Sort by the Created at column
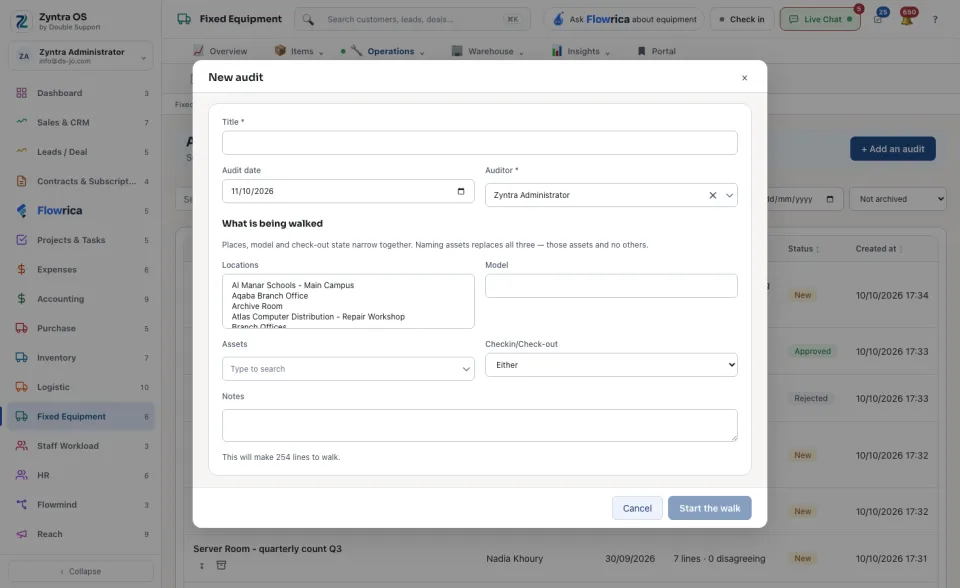Screen dimensions: 960x588 click(x=879, y=249)
